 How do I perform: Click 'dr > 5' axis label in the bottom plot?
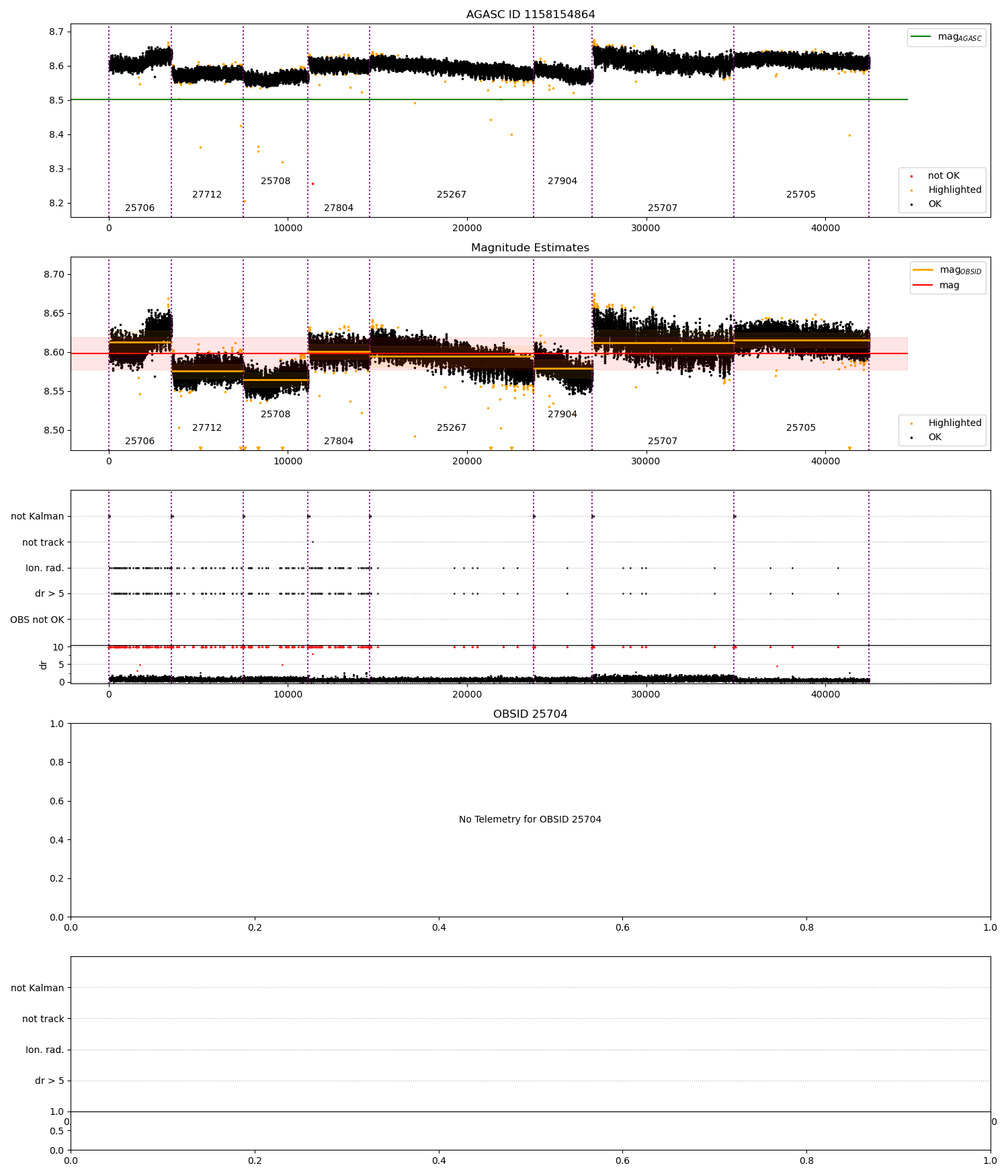(x=50, y=1081)
